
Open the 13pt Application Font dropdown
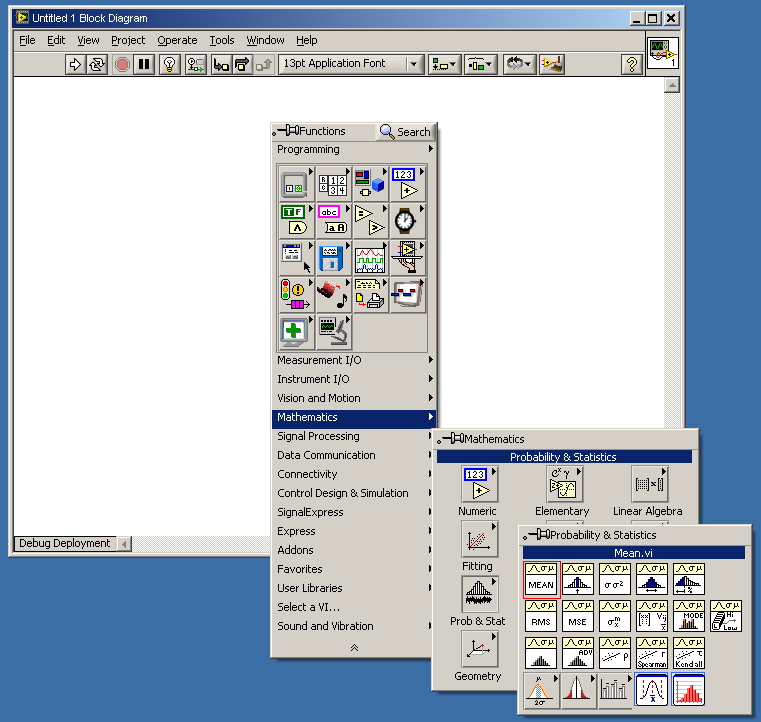pos(351,64)
